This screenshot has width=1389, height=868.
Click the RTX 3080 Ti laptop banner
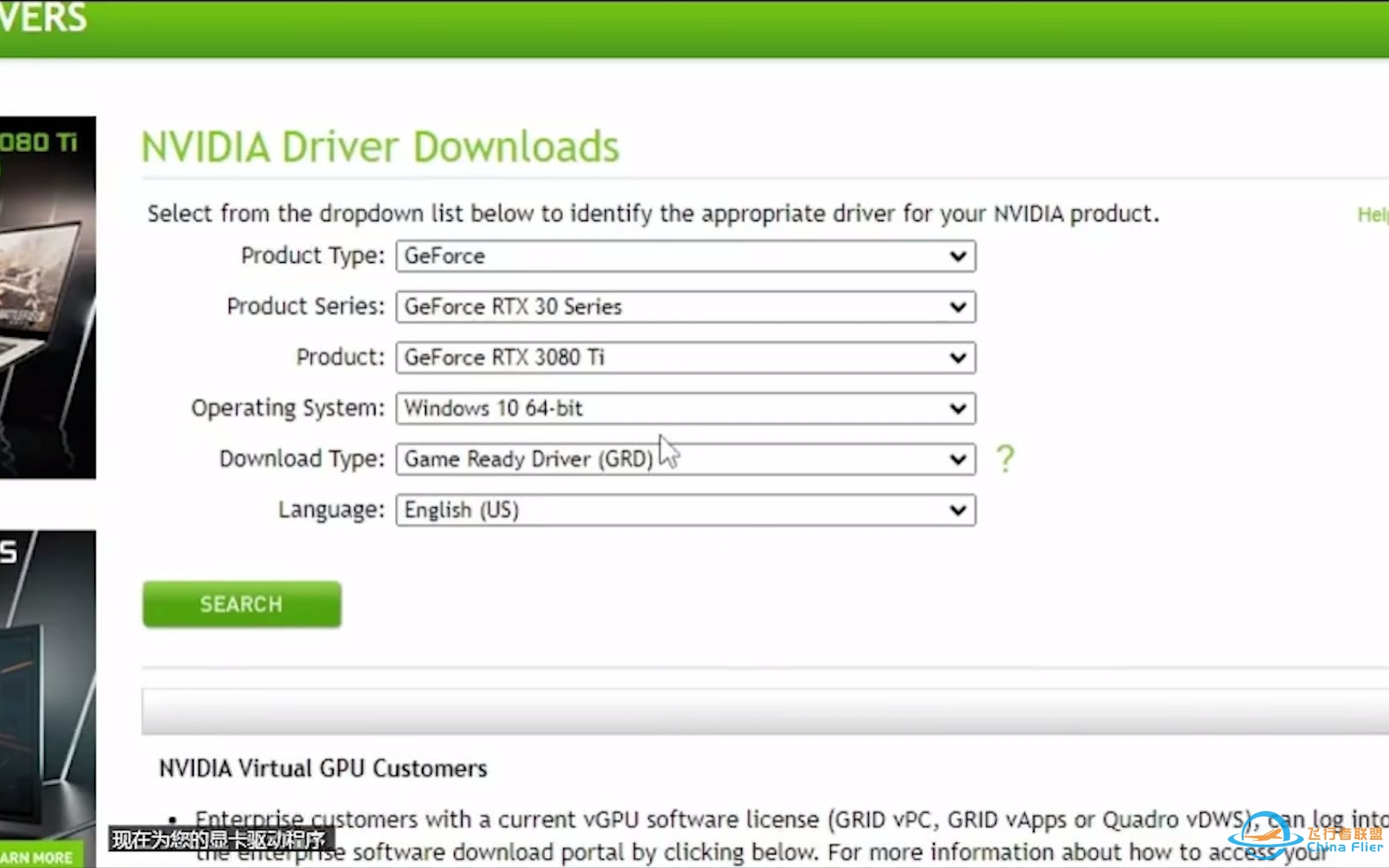[47, 297]
